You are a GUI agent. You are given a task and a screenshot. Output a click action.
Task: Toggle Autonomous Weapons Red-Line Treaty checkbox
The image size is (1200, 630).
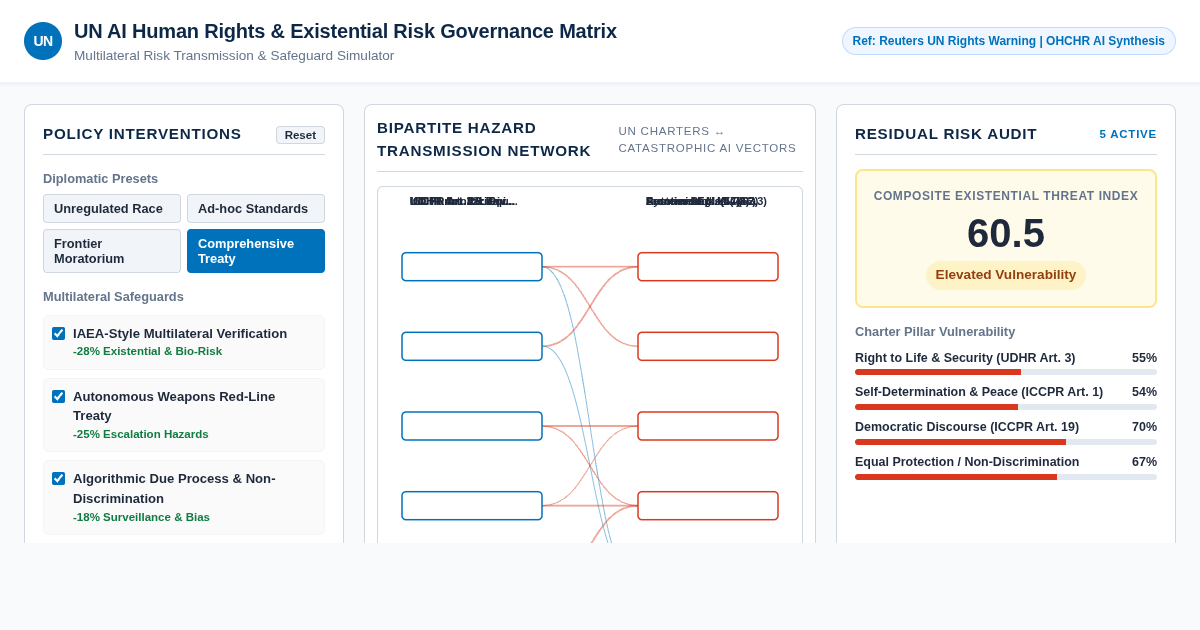58,396
